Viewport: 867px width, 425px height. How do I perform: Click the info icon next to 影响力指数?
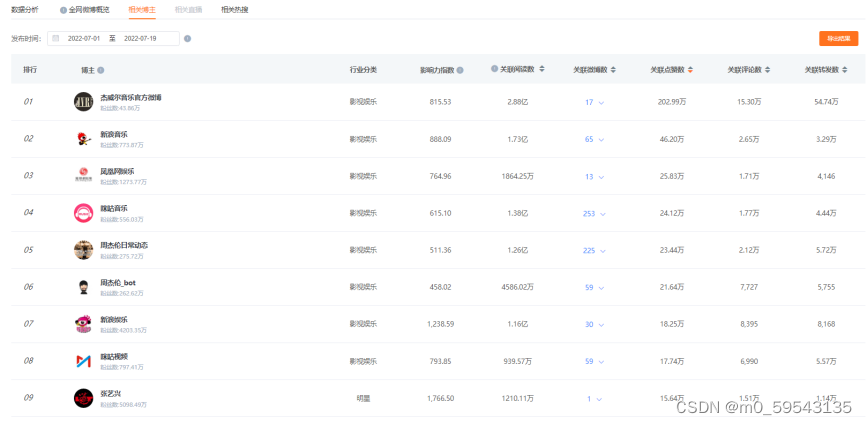click(x=460, y=70)
